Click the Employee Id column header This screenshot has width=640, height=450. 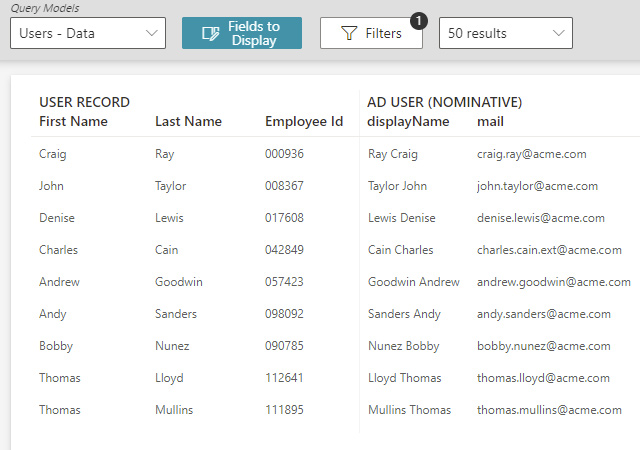coord(304,122)
